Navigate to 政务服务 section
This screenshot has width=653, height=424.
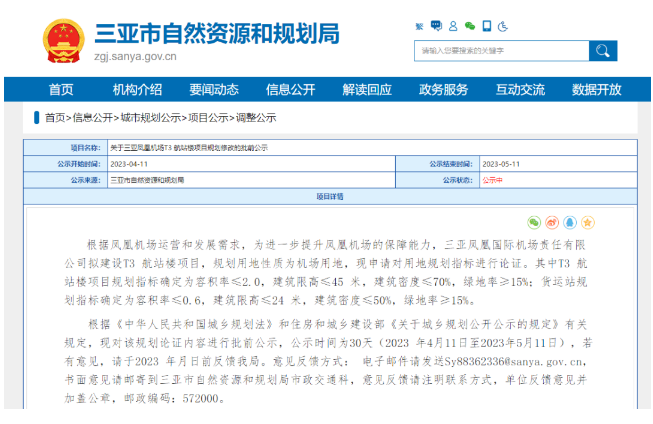click(443, 89)
